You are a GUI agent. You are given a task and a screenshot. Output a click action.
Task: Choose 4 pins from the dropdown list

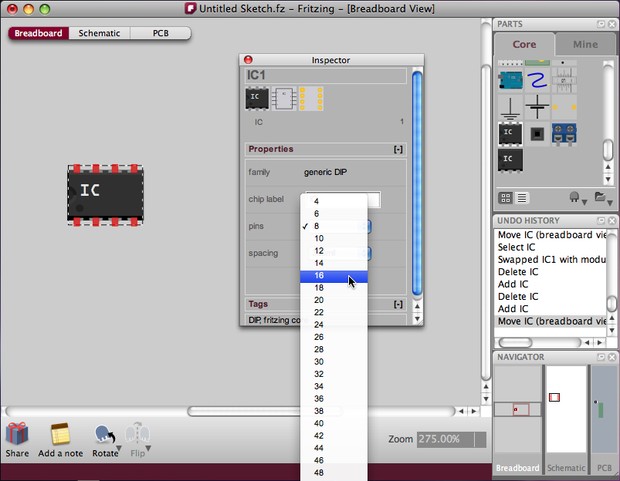click(334, 201)
